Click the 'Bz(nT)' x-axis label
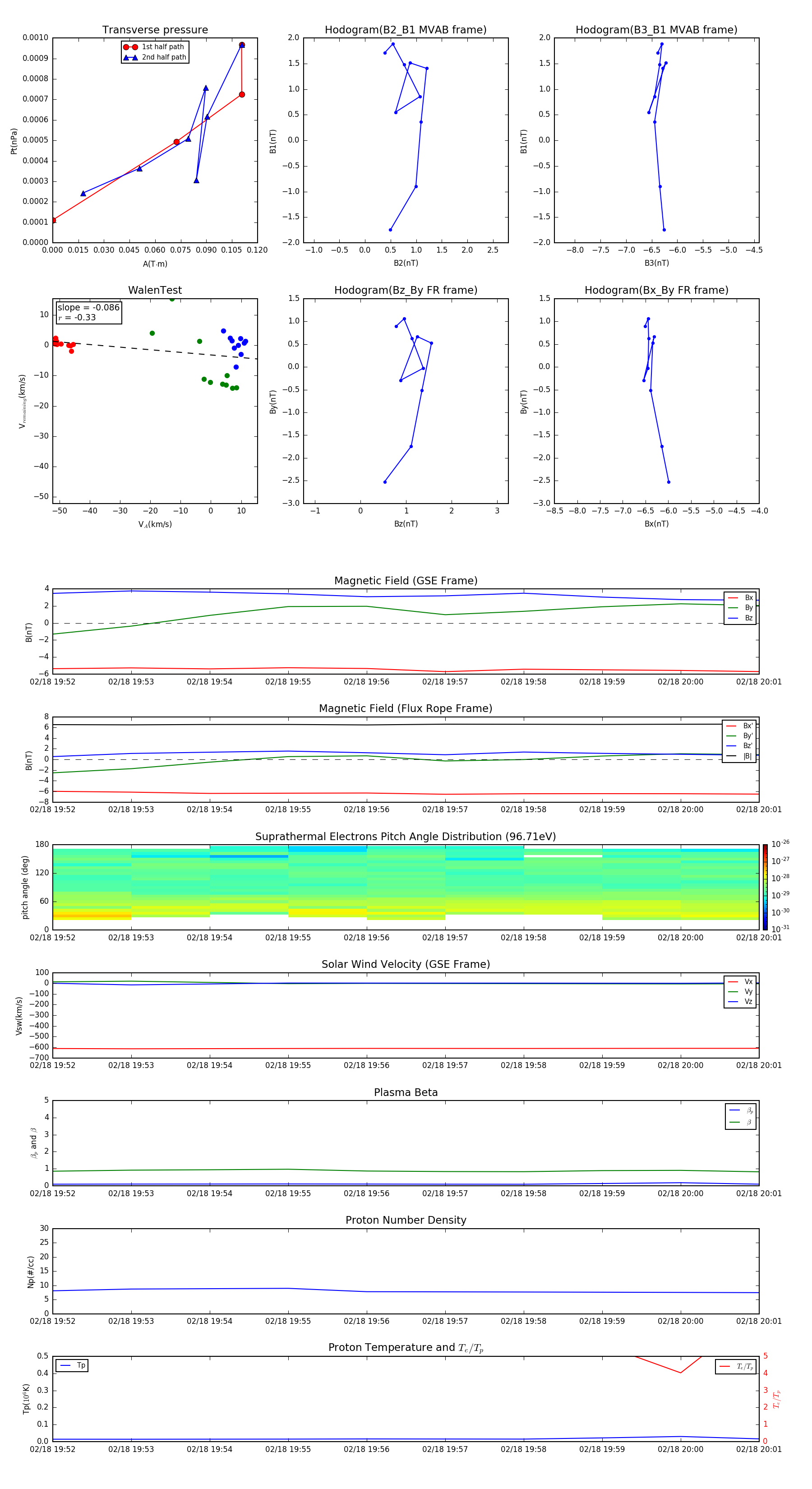812x1489 pixels. point(406,524)
